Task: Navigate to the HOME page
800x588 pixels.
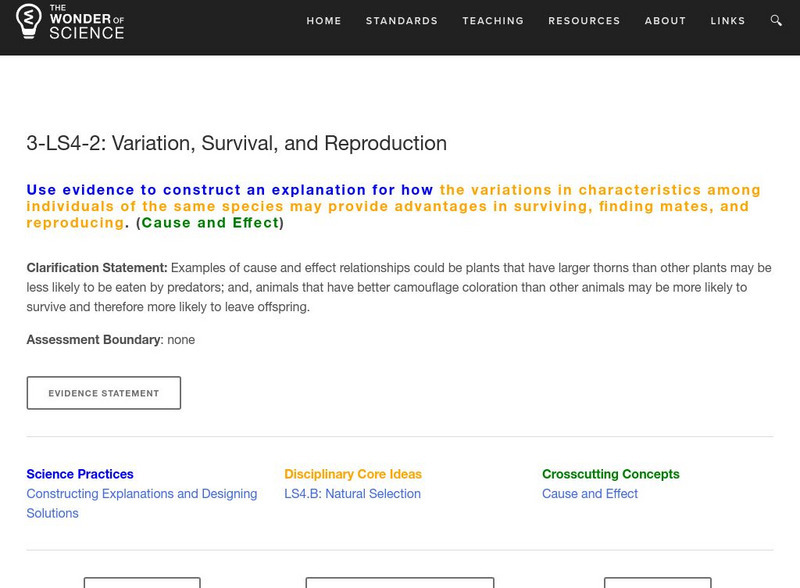Action: point(323,20)
